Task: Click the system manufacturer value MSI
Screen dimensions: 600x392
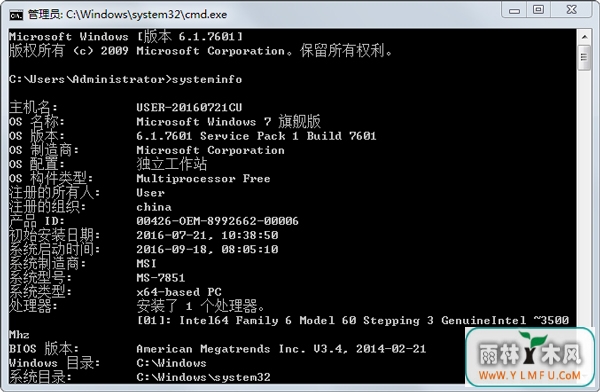Action: [146, 263]
